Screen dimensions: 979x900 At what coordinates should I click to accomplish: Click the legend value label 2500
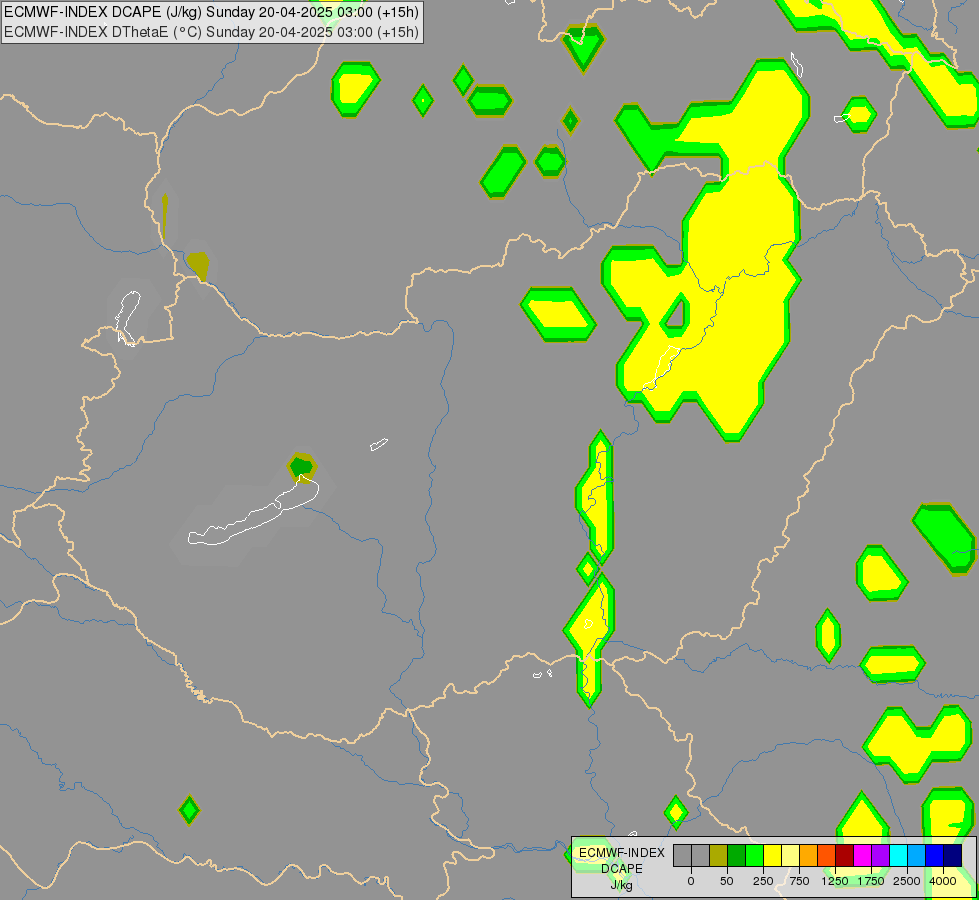pos(907,881)
